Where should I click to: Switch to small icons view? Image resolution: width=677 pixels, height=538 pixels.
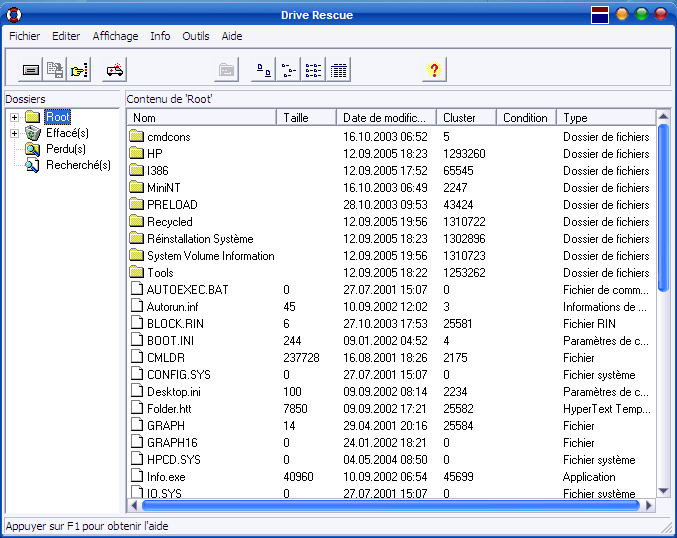pyautogui.click(x=288, y=70)
